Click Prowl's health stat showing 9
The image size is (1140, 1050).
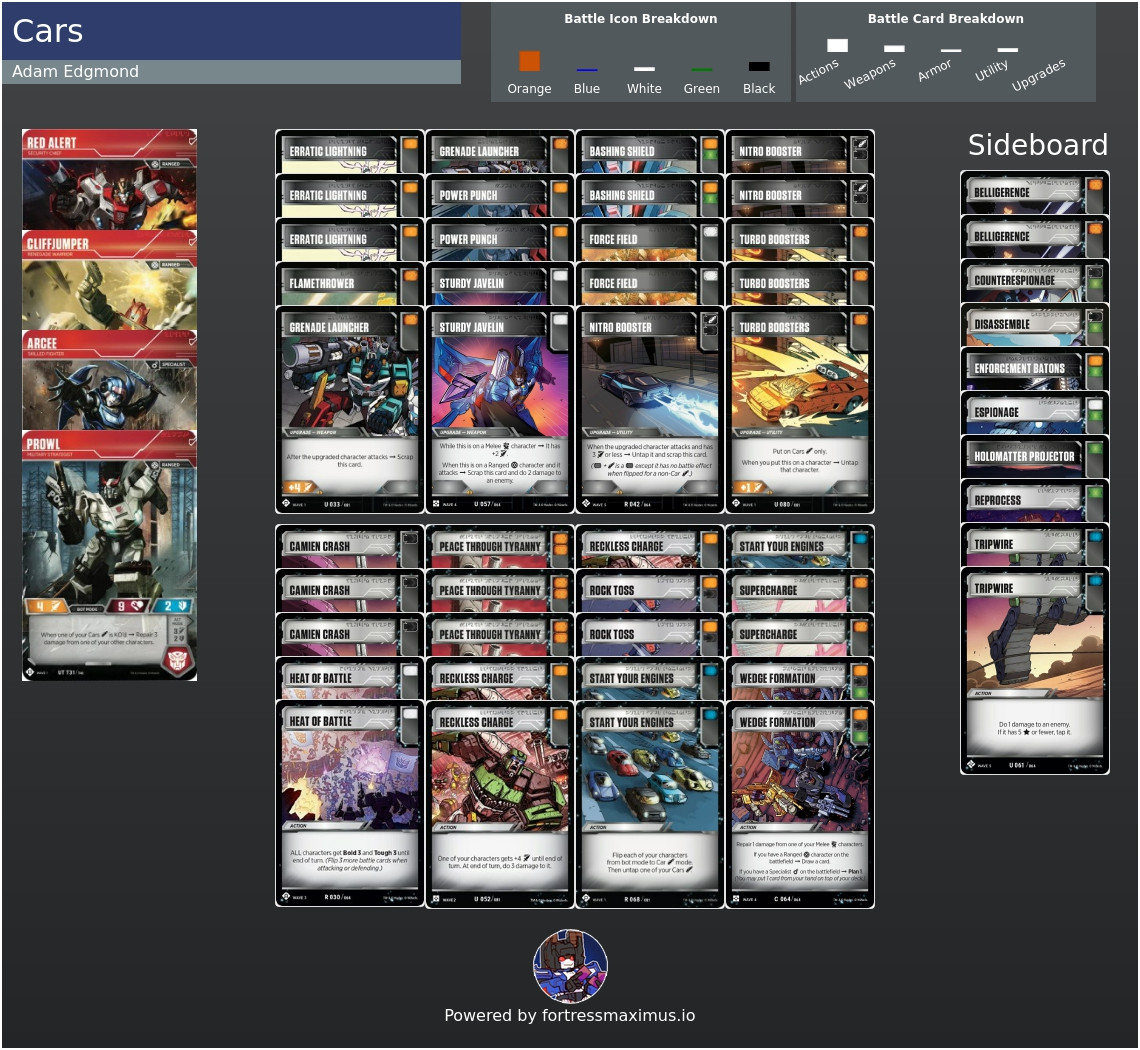[128, 606]
